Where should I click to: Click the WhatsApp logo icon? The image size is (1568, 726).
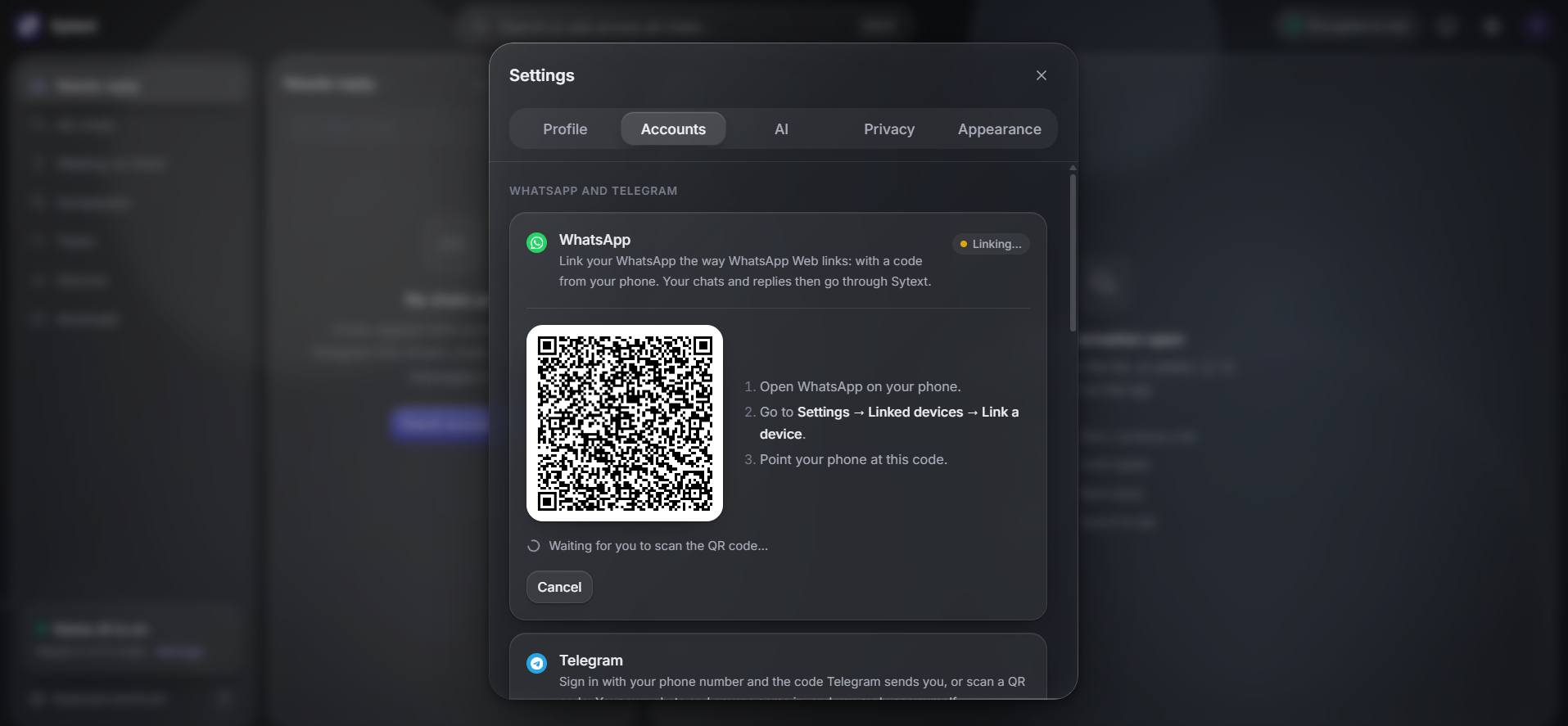pos(537,243)
